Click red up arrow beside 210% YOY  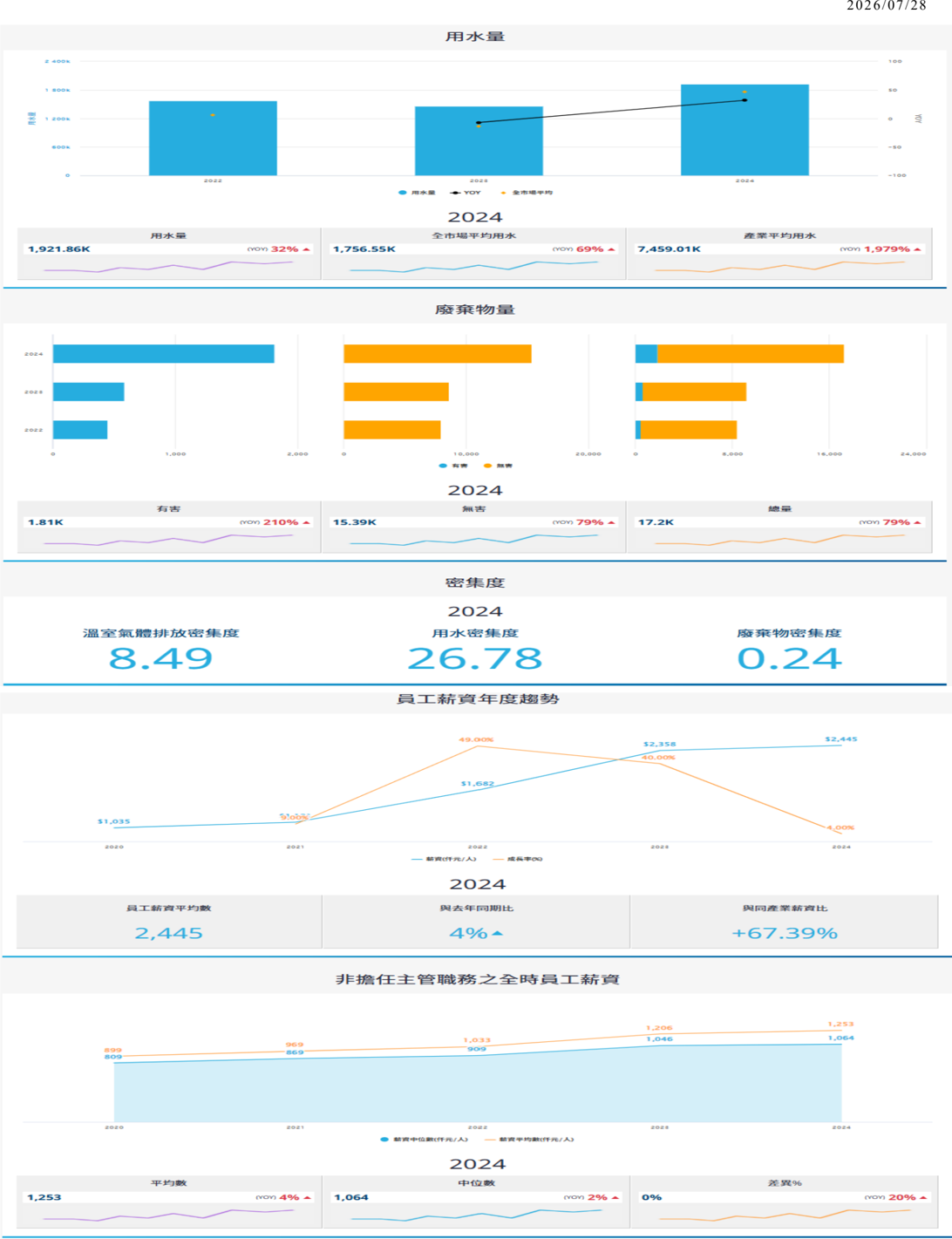tap(306, 522)
